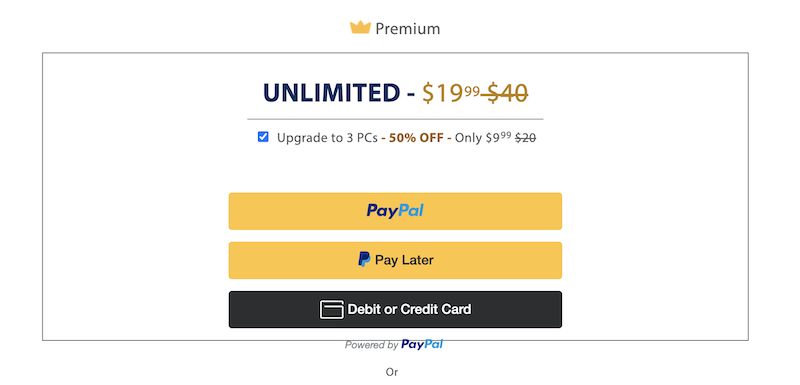Click the 50% OFF promotional text
The width and height of the screenshot is (800, 385).
416,138
